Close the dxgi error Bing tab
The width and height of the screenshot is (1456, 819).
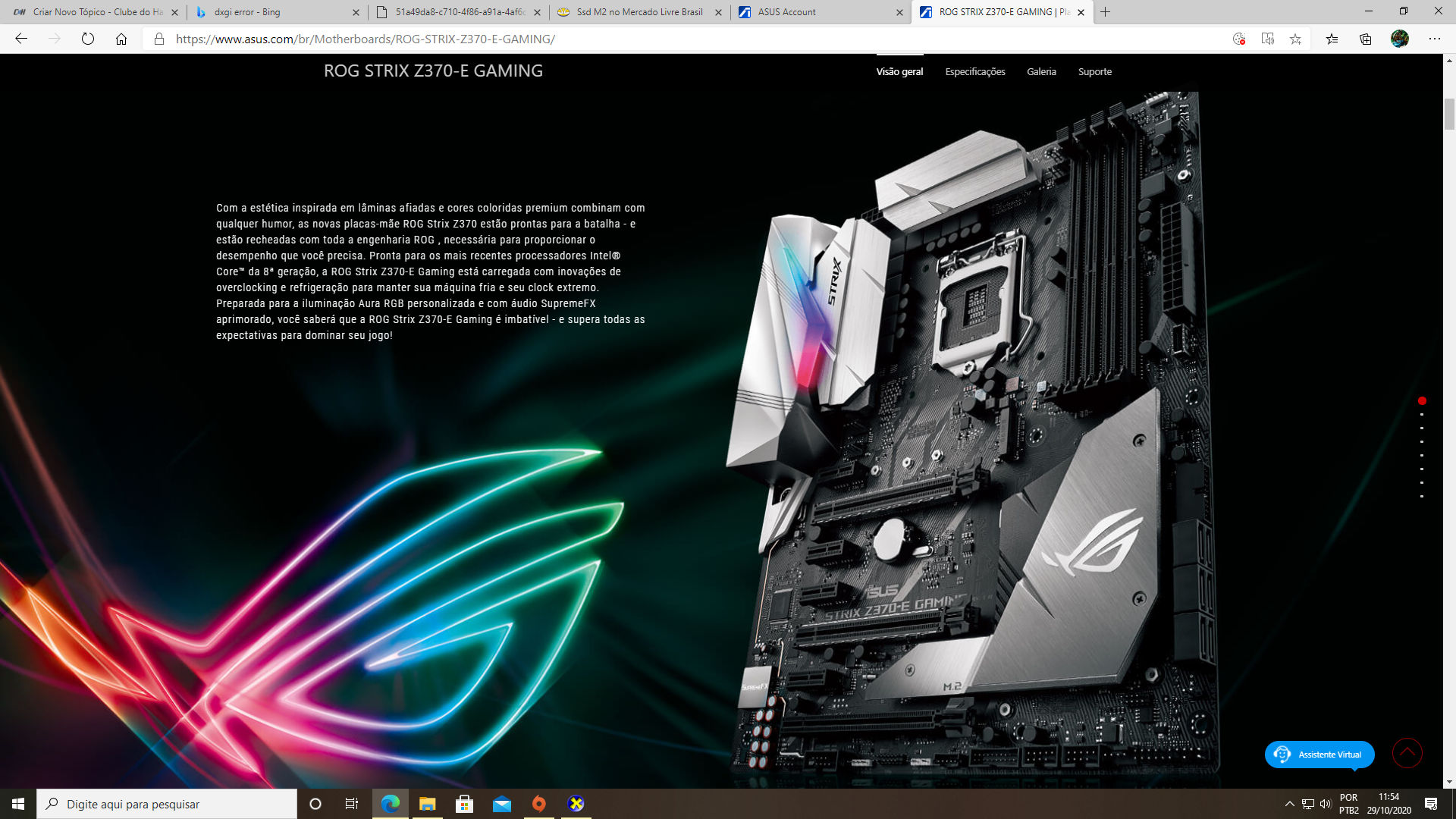point(356,12)
